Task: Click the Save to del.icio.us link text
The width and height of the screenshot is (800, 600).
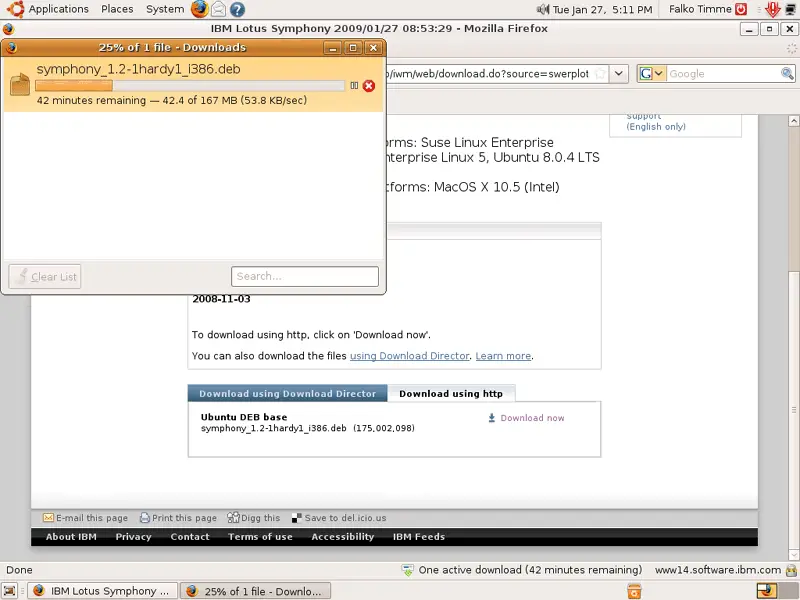Action: point(345,518)
